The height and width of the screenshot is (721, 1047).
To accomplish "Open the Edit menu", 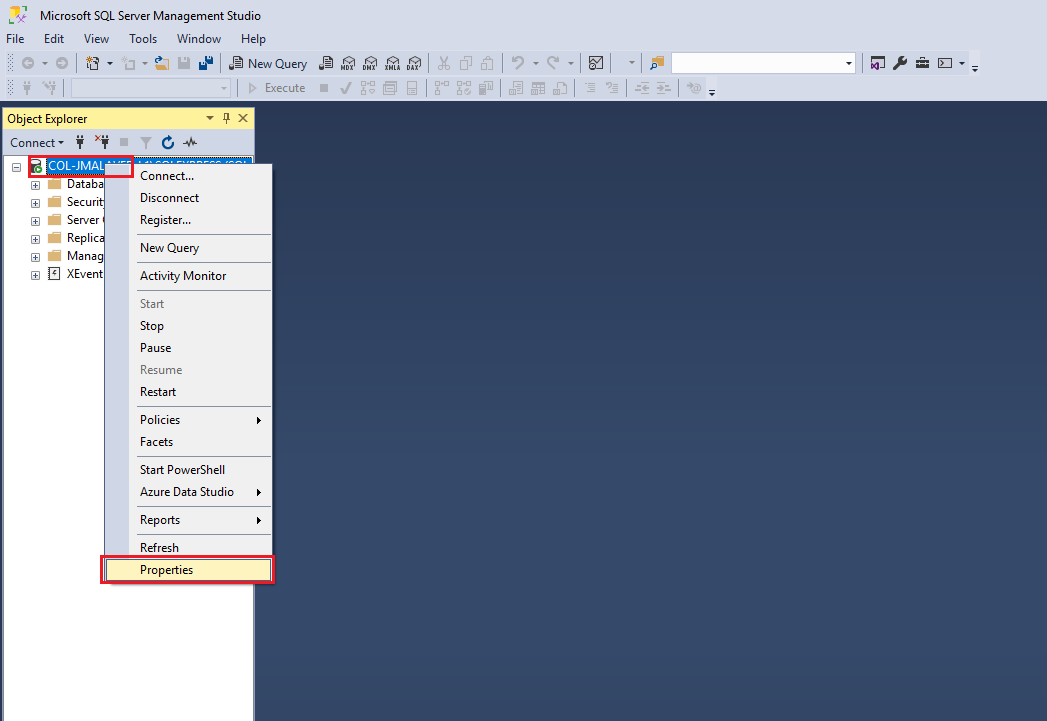I will tap(54, 39).
